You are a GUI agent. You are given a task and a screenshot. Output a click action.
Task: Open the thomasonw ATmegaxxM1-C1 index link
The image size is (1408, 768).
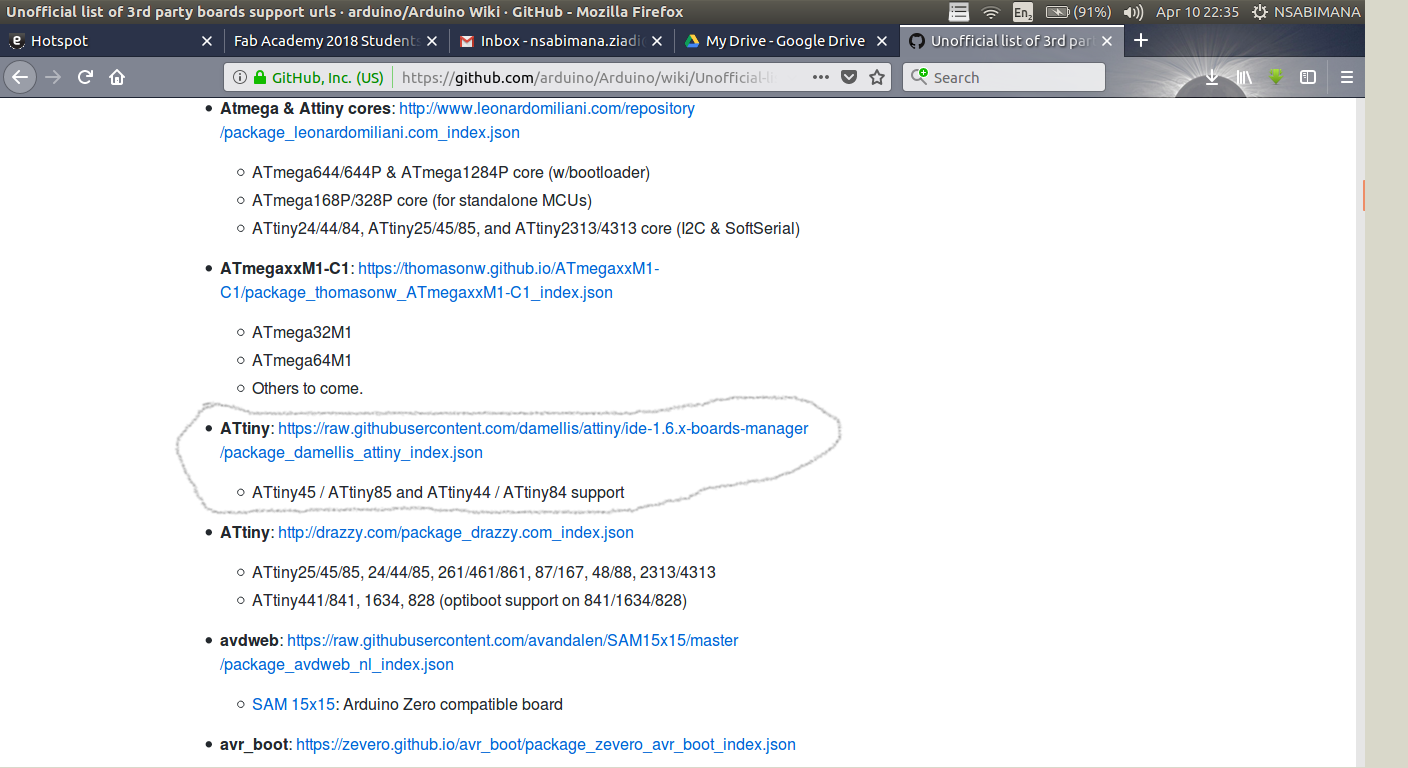pyautogui.click(x=439, y=280)
